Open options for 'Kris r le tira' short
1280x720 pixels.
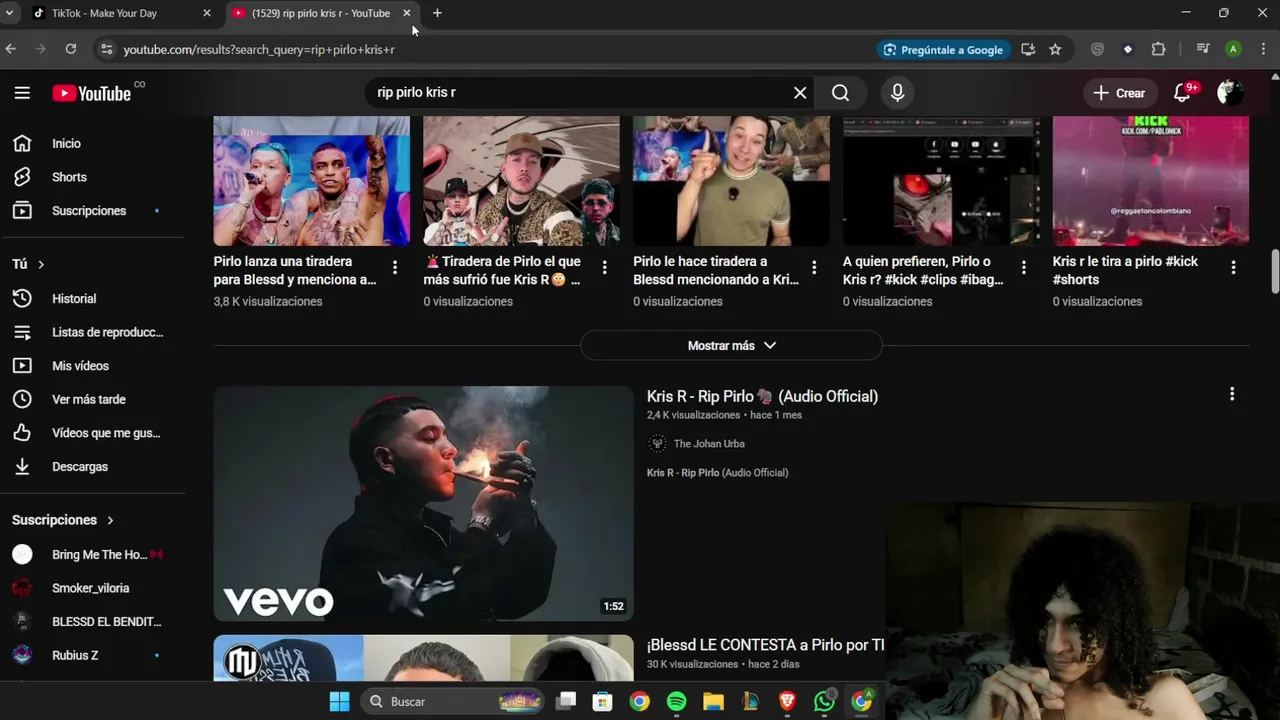(1233, 267)
